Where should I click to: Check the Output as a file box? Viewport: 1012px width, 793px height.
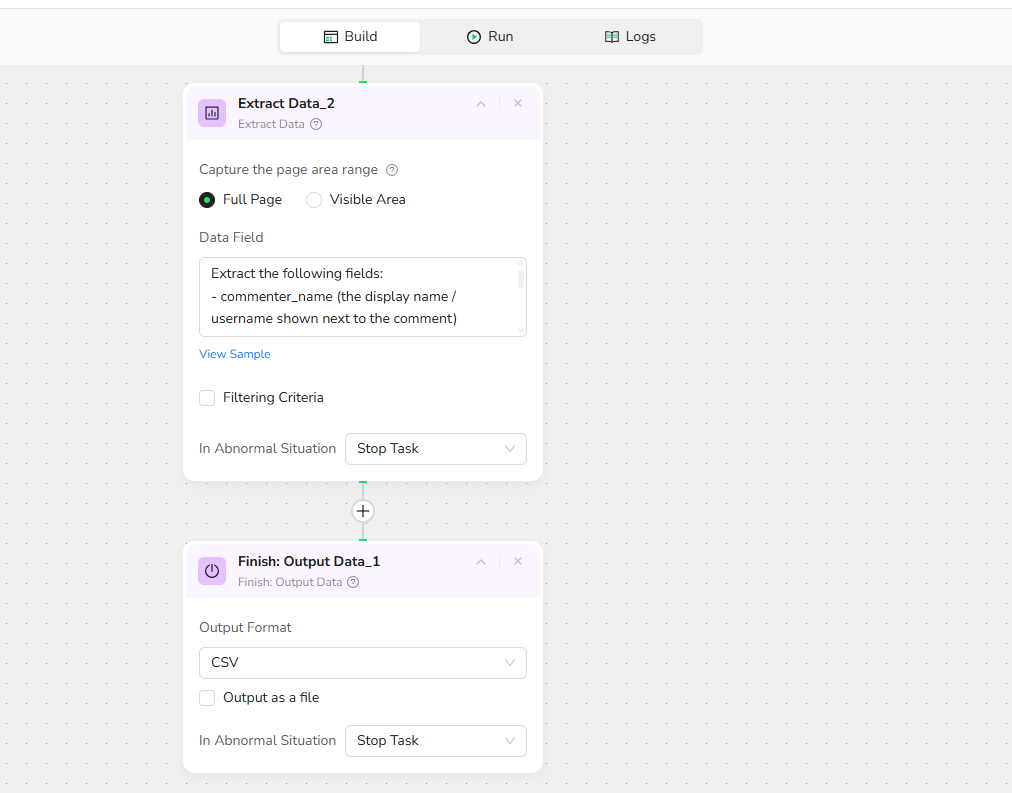pos(207,698)
